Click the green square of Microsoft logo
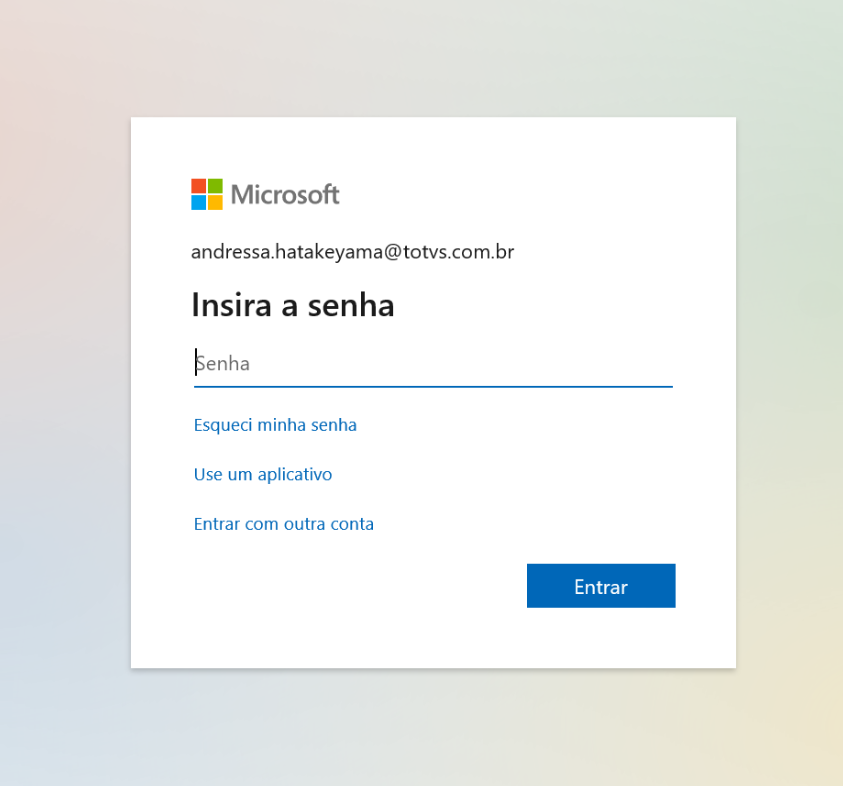 click(x=215, y=186)
